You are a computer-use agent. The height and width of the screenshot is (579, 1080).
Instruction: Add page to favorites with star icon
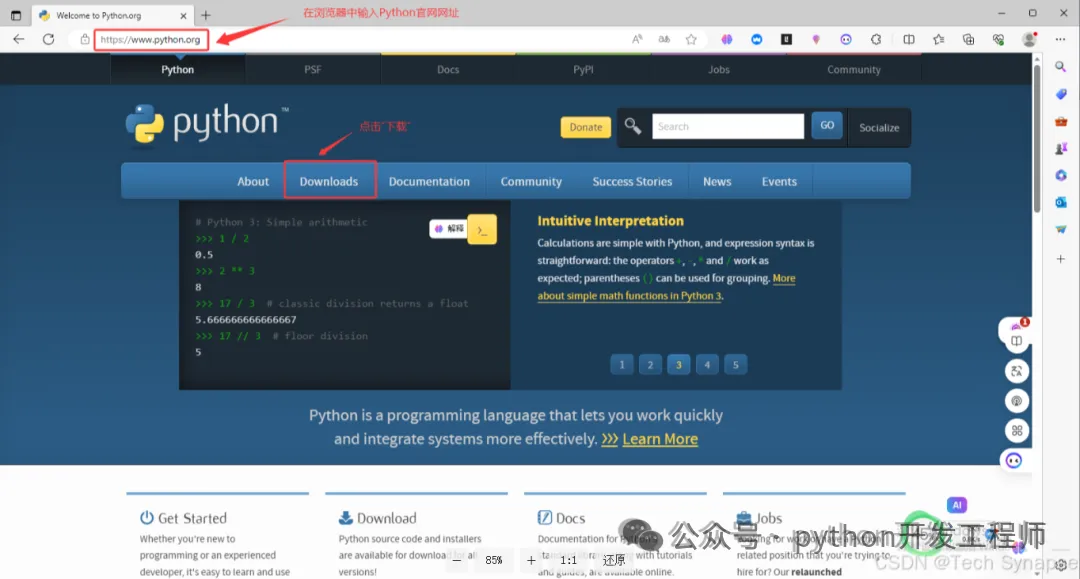691,39
